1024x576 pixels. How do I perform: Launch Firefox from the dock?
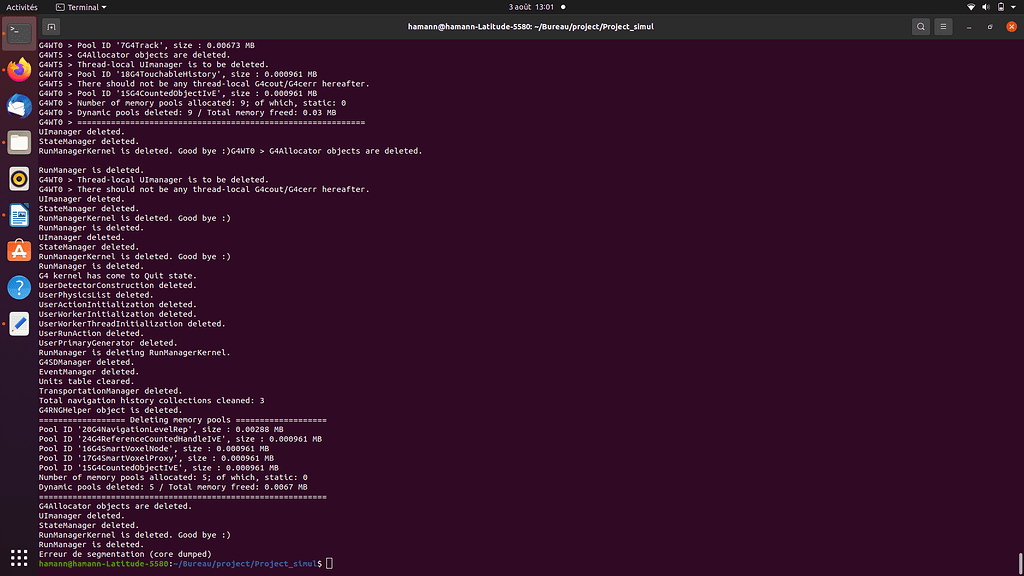pyautogui.click(x=18, y=70)
